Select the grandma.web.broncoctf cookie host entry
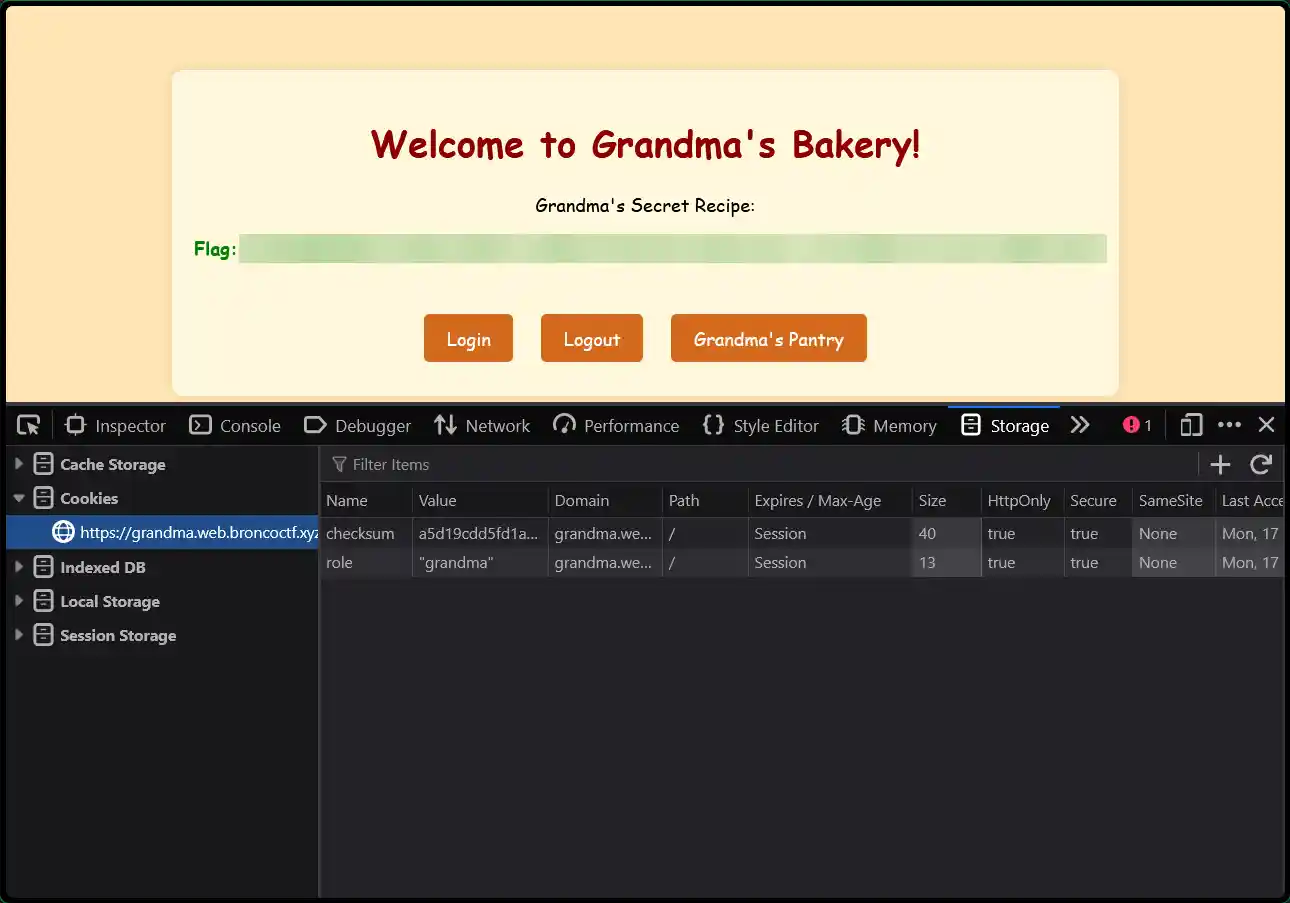Viewport: 1290px width, 903px height. click(x=162, y=532)
